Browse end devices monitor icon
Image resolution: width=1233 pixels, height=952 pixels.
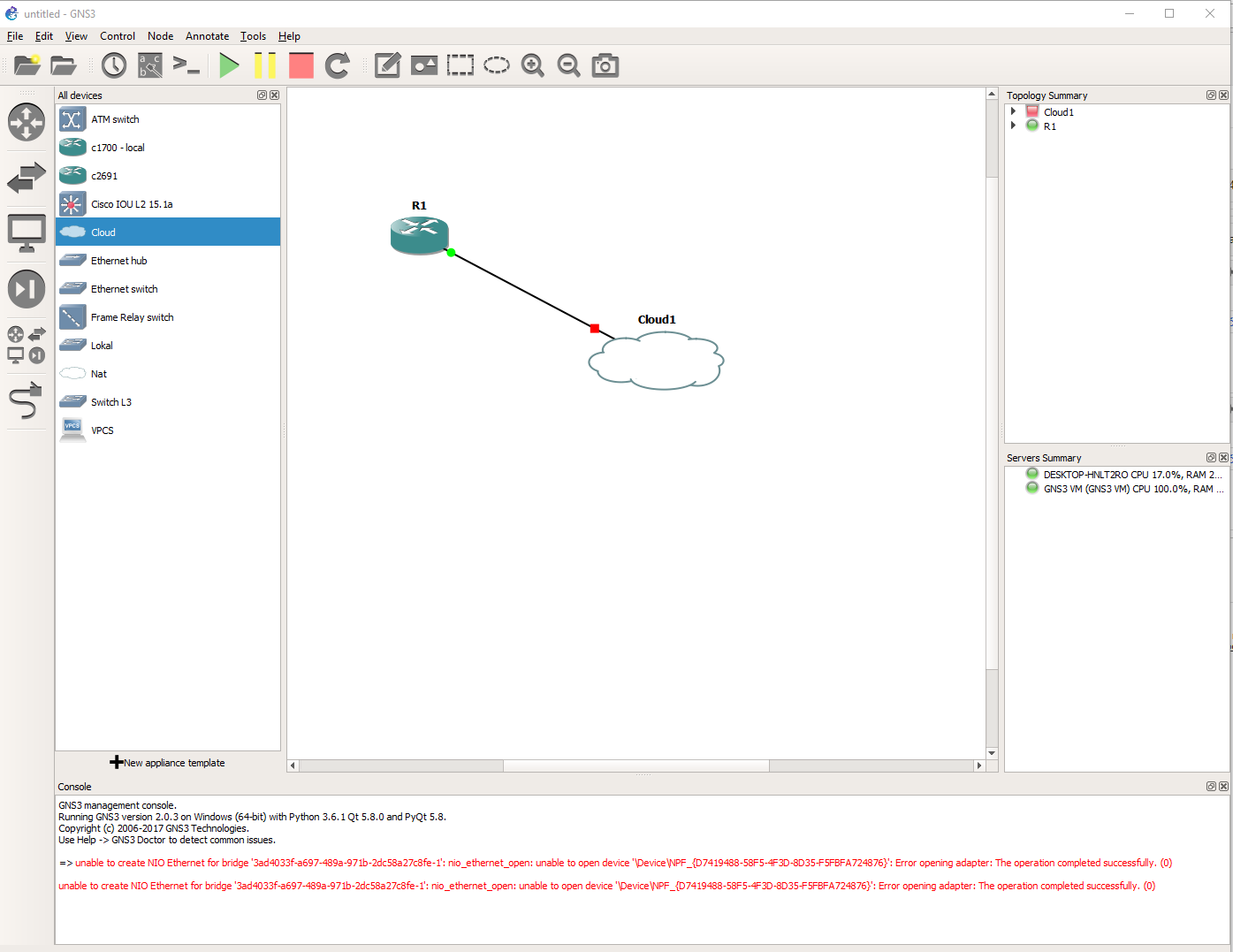pyautogui.click(x=27, y=233)
